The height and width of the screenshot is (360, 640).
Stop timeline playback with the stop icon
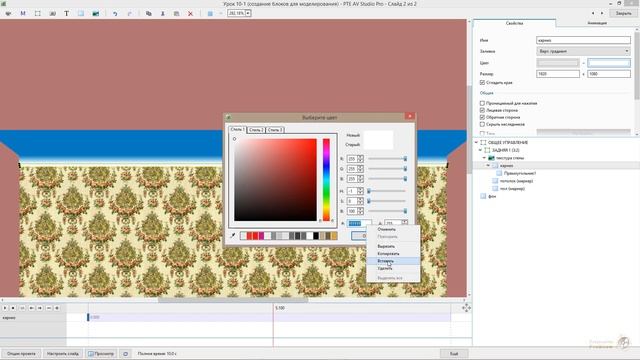click(x=13, y=308)
